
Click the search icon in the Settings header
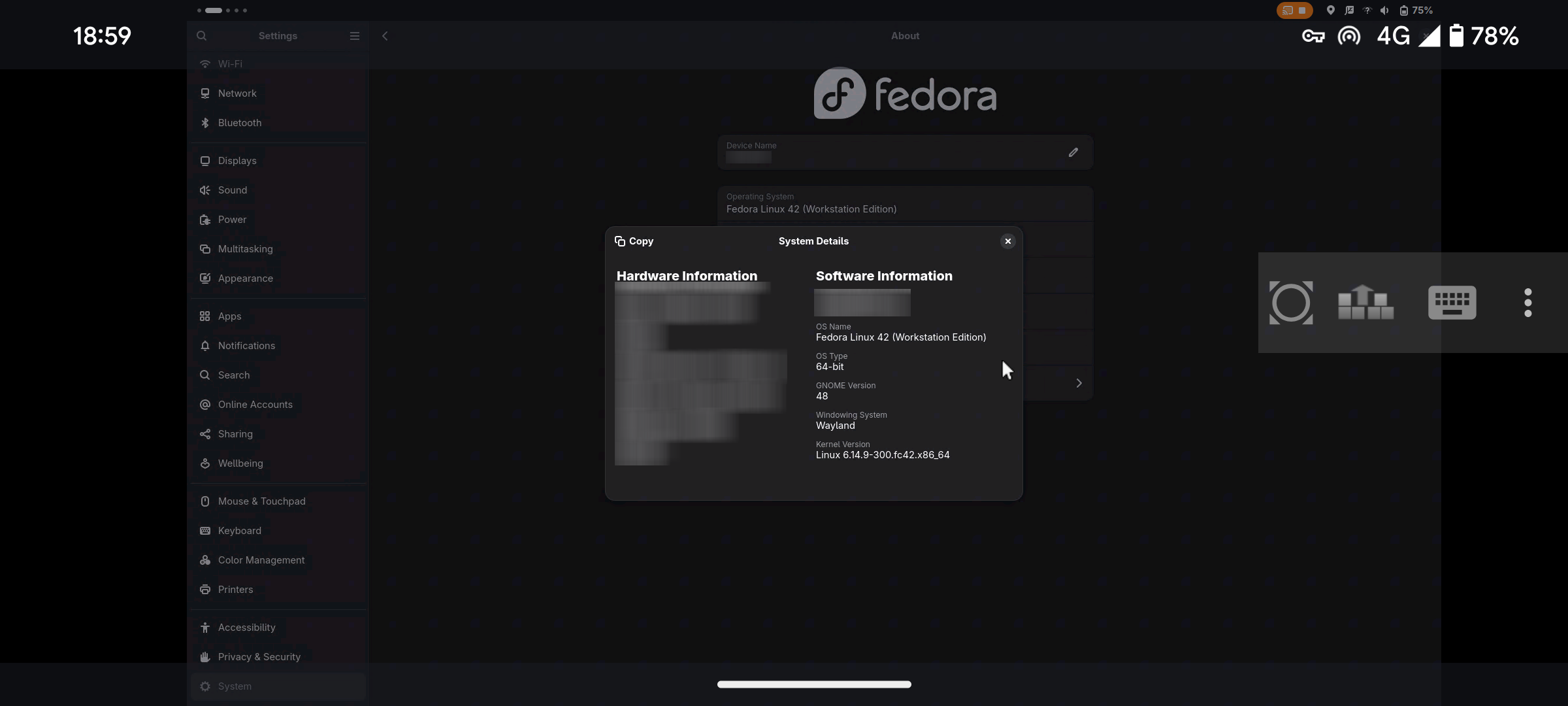(202, 36)
